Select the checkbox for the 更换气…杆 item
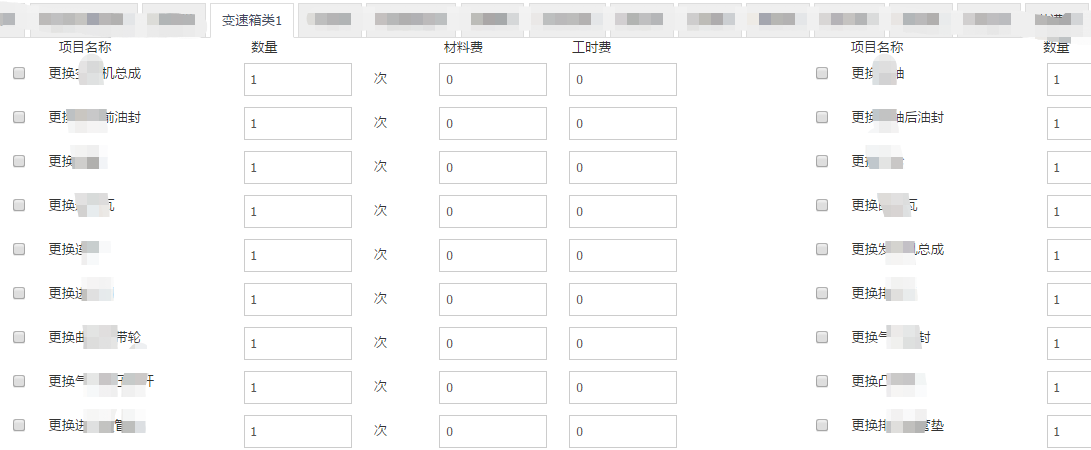Image resolution: width=1091 pixels, height=450 pixels. (19, 381)
